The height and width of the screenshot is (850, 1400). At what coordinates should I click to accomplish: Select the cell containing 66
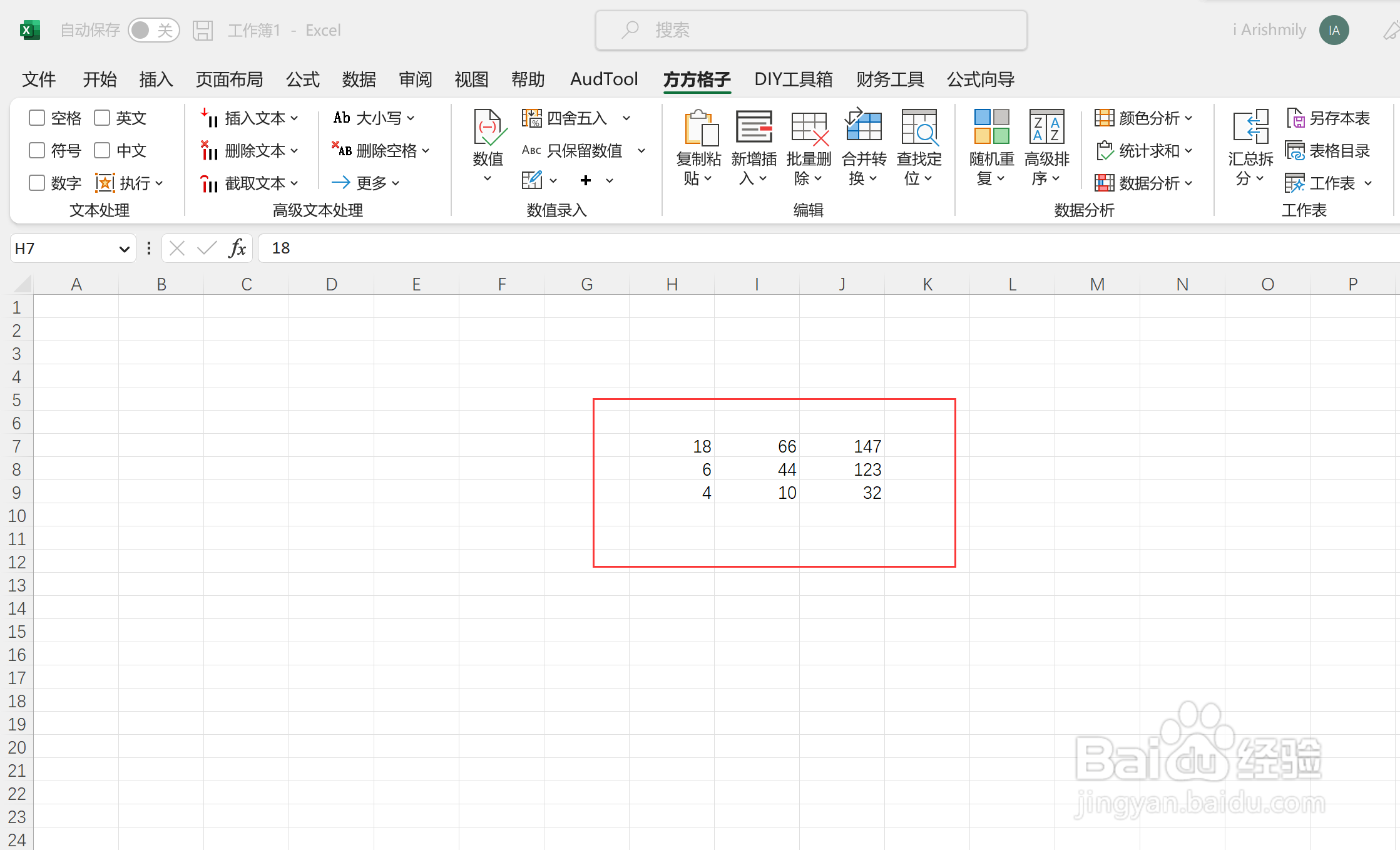757,446
